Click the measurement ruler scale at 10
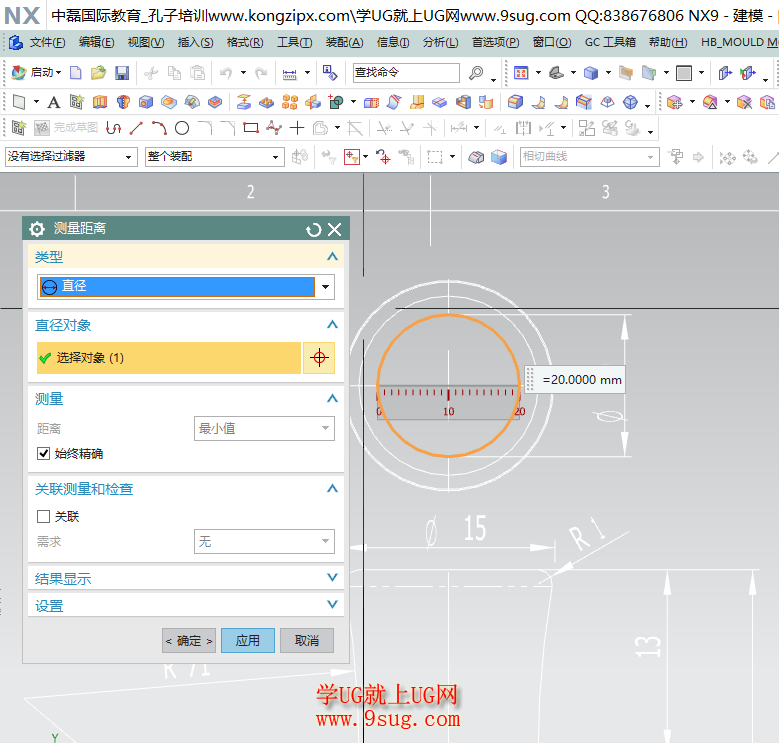 [x=449, y=411]
